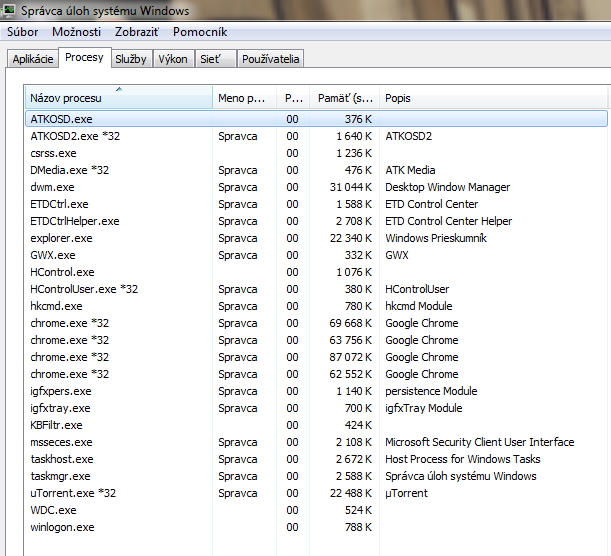Switch to the Služby tab

coord(131,59)
